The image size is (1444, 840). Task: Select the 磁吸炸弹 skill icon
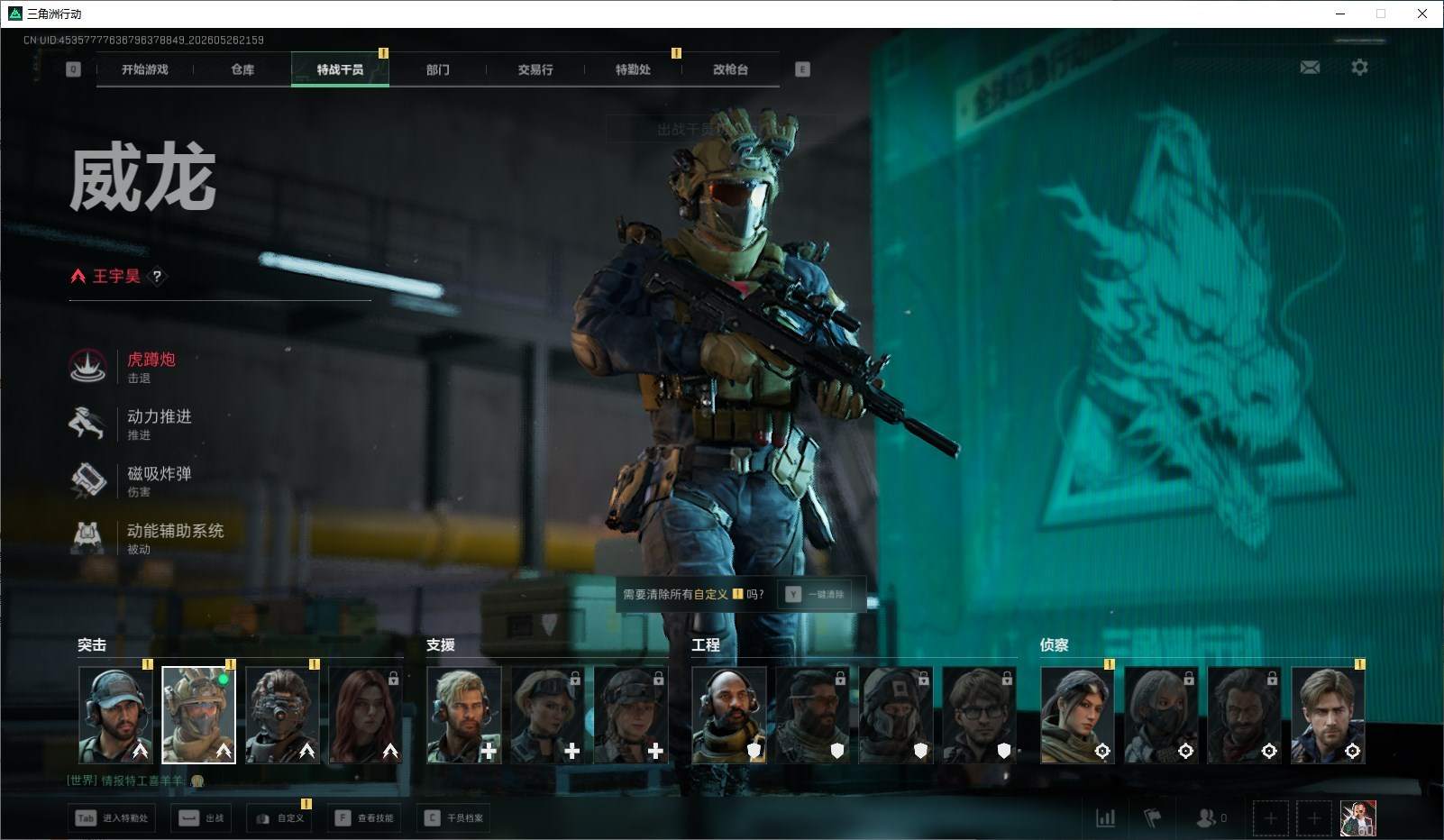(x=87, y=480)
